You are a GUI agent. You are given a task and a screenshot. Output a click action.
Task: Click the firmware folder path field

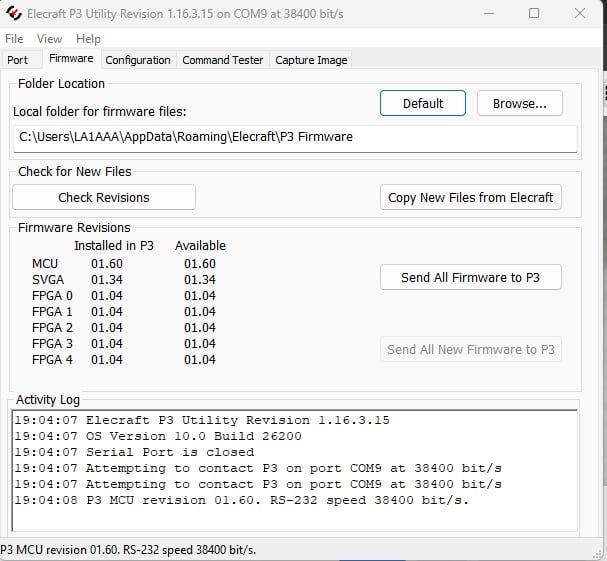point(295,137)
